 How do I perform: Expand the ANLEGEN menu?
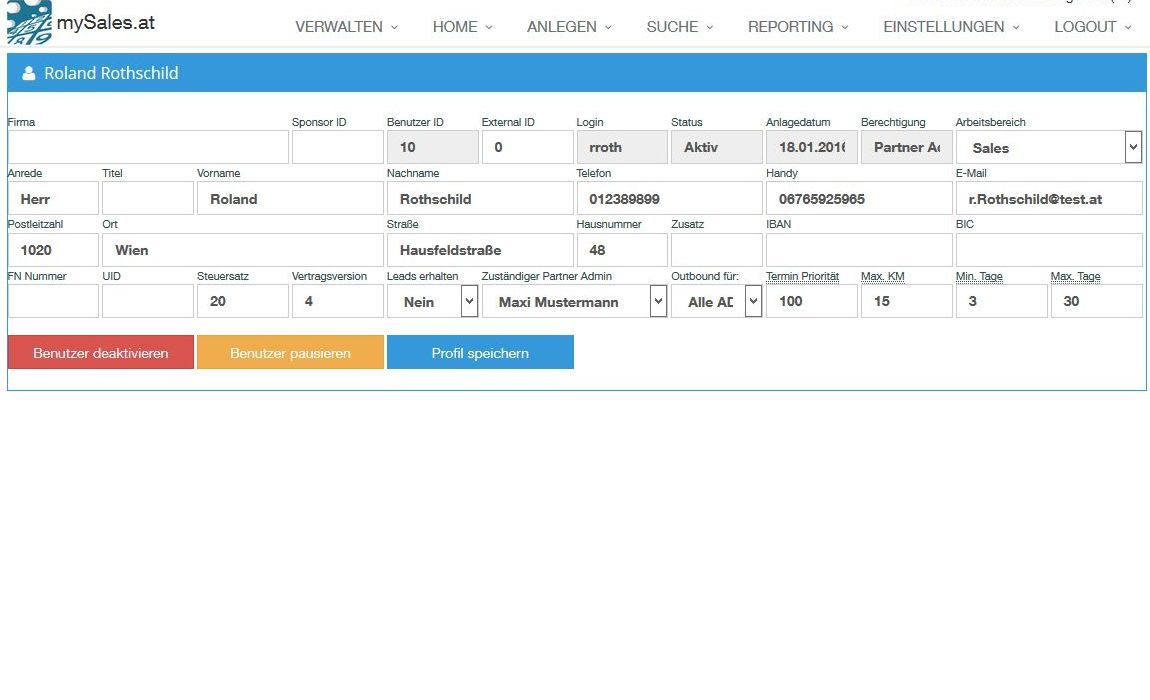[x=569, y=27]
